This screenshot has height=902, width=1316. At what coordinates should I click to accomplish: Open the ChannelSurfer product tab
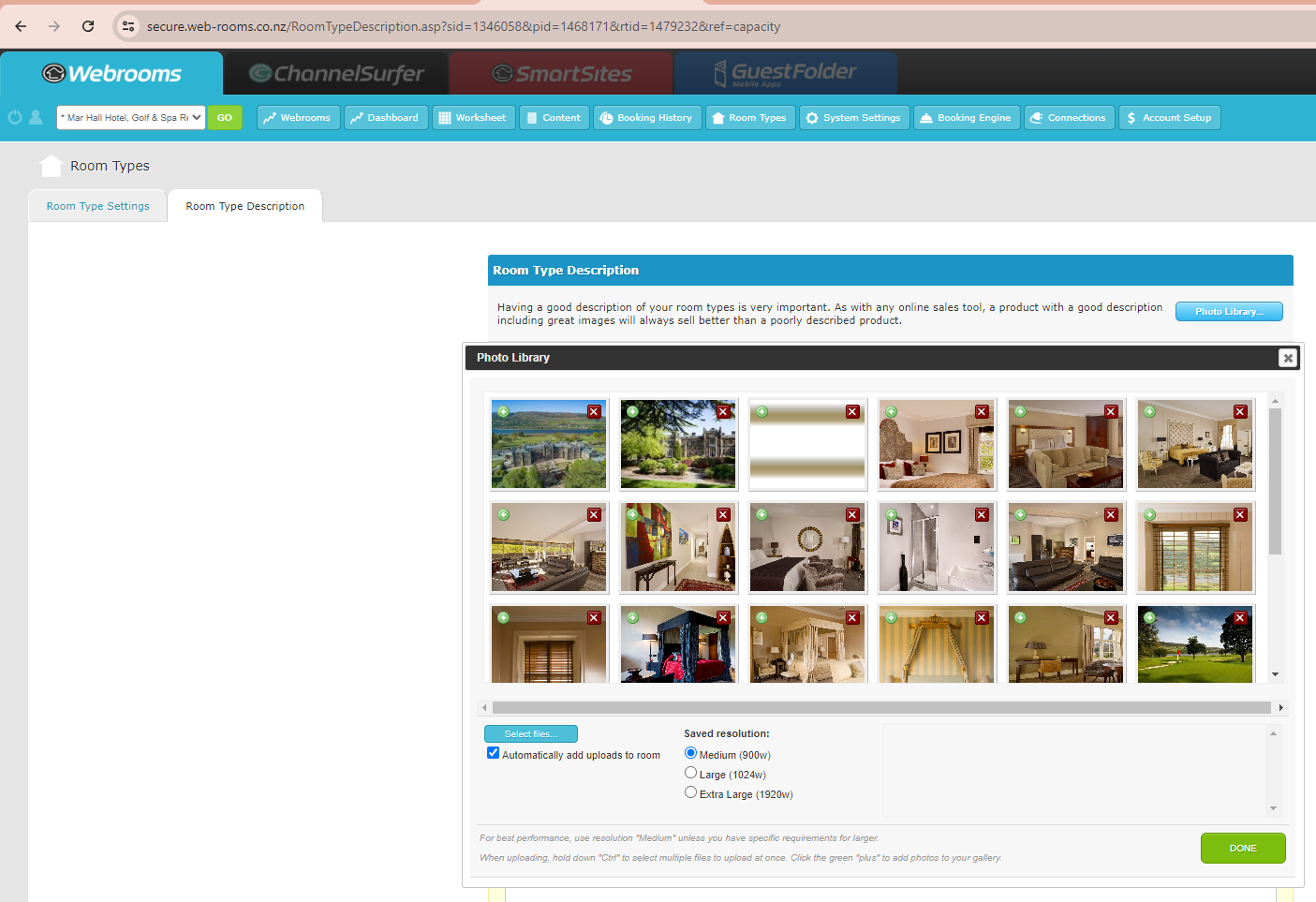click(x=336, y=73)
